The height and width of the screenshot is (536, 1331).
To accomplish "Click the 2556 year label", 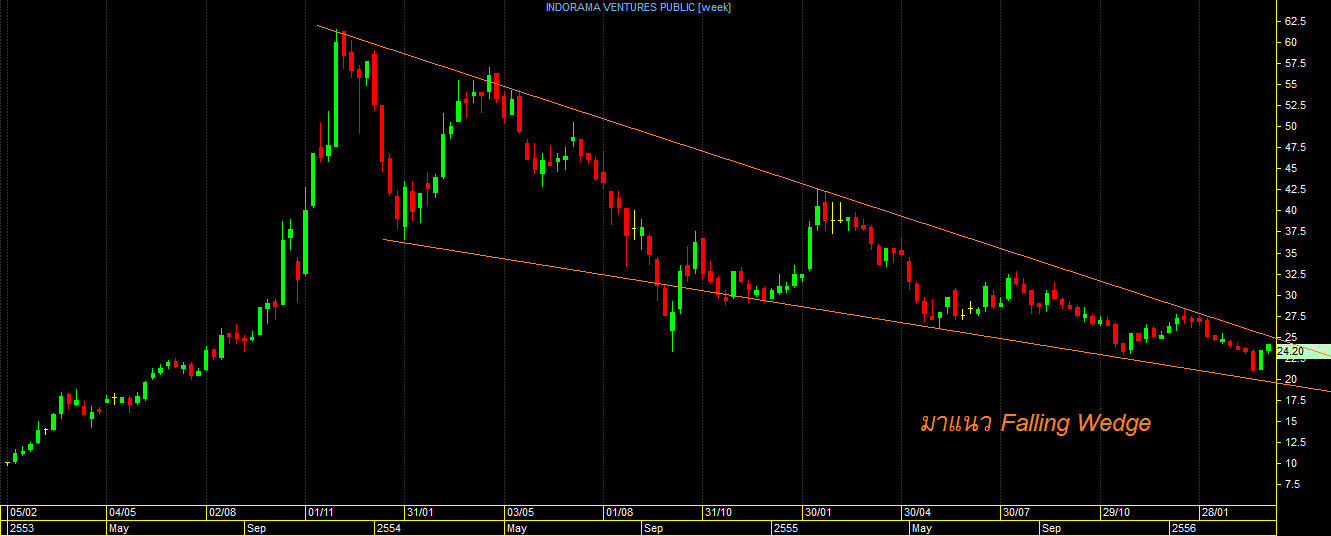I will (1184, 527).
